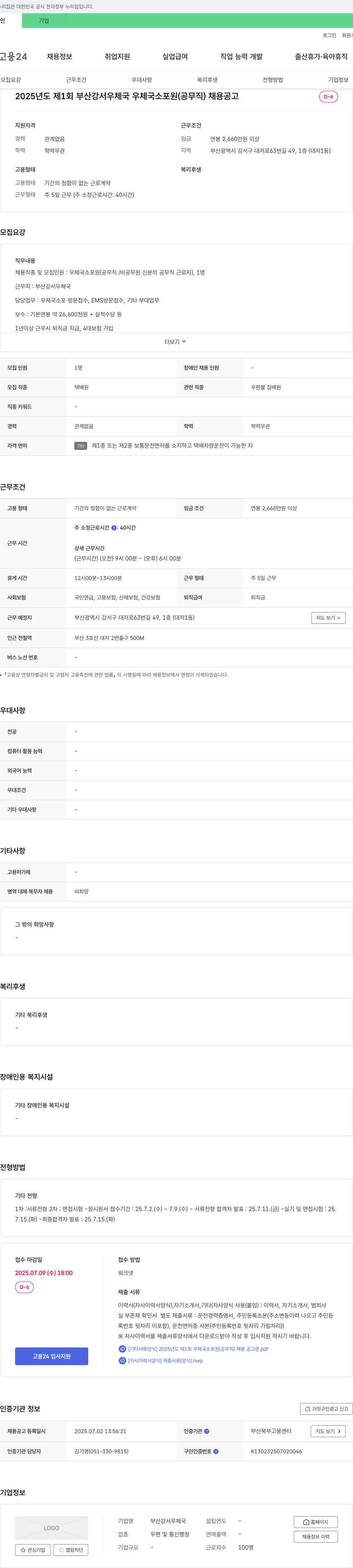Download the 채용 공고문.pdf attachment
The width and height of the screenshot is (353, 1568).
click(198, 1349)
